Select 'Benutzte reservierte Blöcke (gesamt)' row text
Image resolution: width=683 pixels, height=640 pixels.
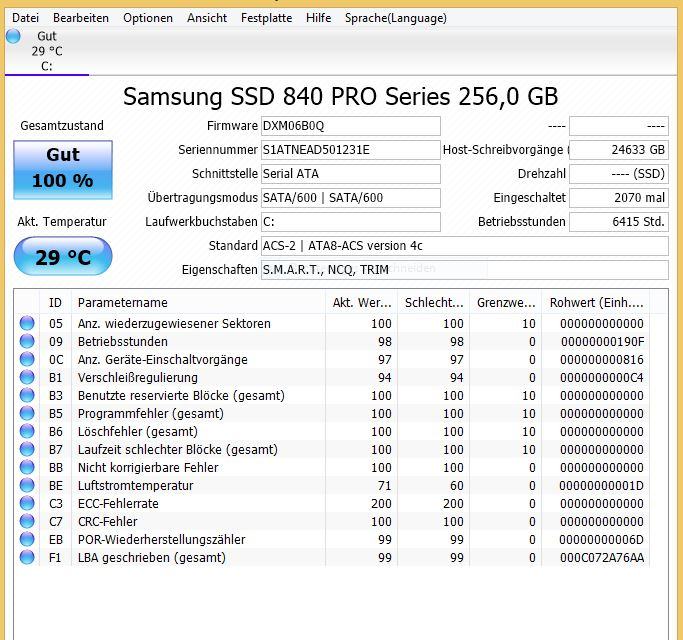pos(181,396)
